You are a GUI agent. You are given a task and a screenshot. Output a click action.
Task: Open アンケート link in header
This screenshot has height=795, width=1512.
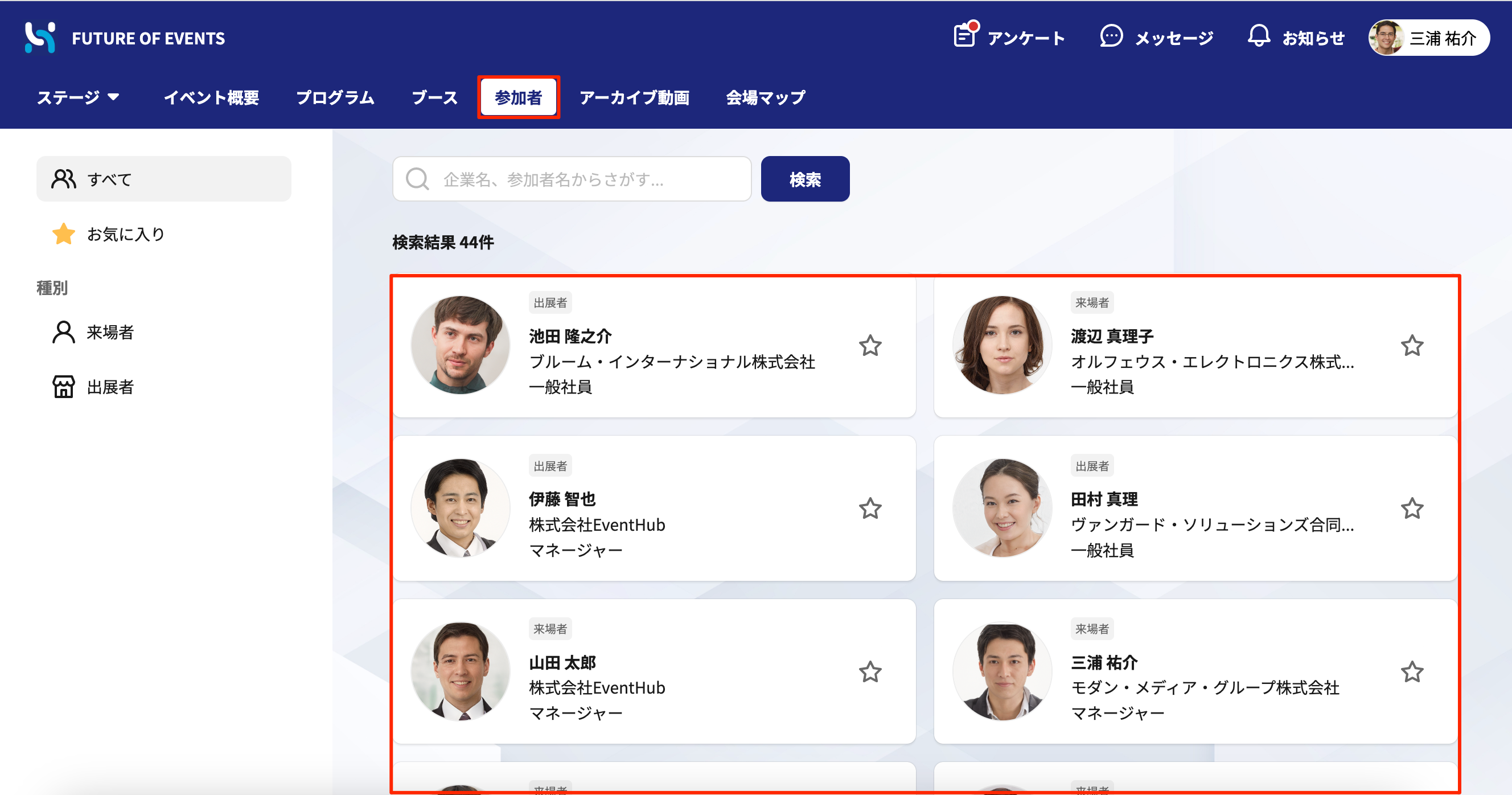click(x=1026, y=38)
